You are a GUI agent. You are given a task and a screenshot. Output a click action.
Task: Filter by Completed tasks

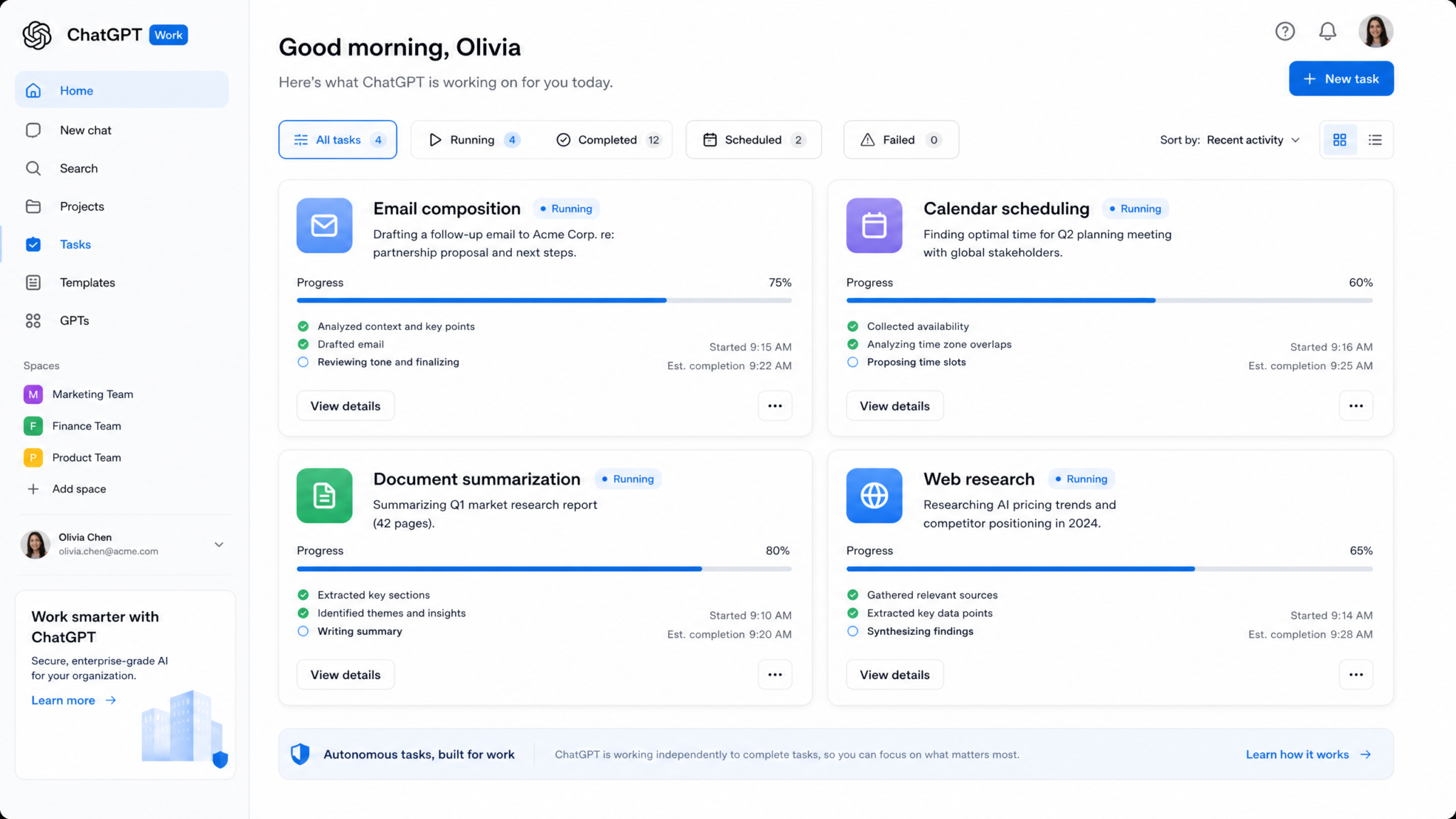tap(608, 140)
